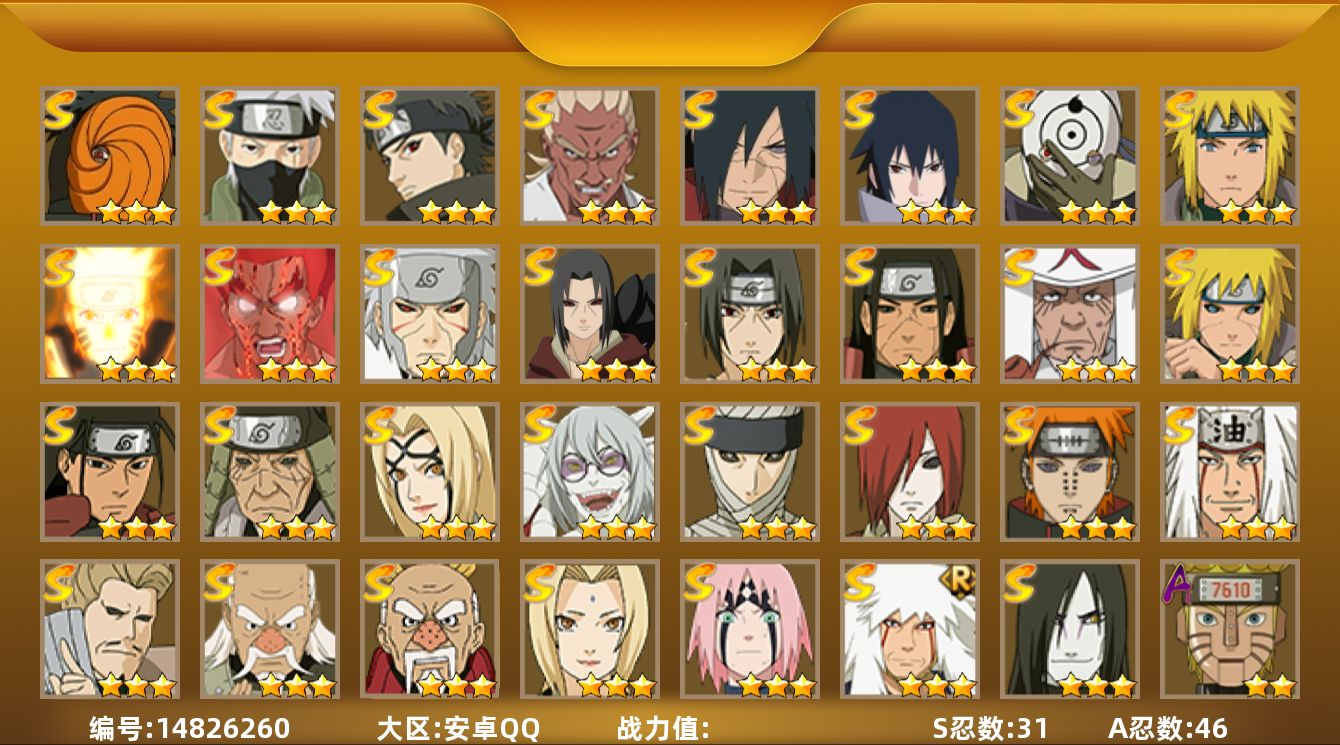The width and height of the screenshot is (1340, 745).
Task: Select the pale long black-haired Orochimaru card
Action: coord(1070,629)
